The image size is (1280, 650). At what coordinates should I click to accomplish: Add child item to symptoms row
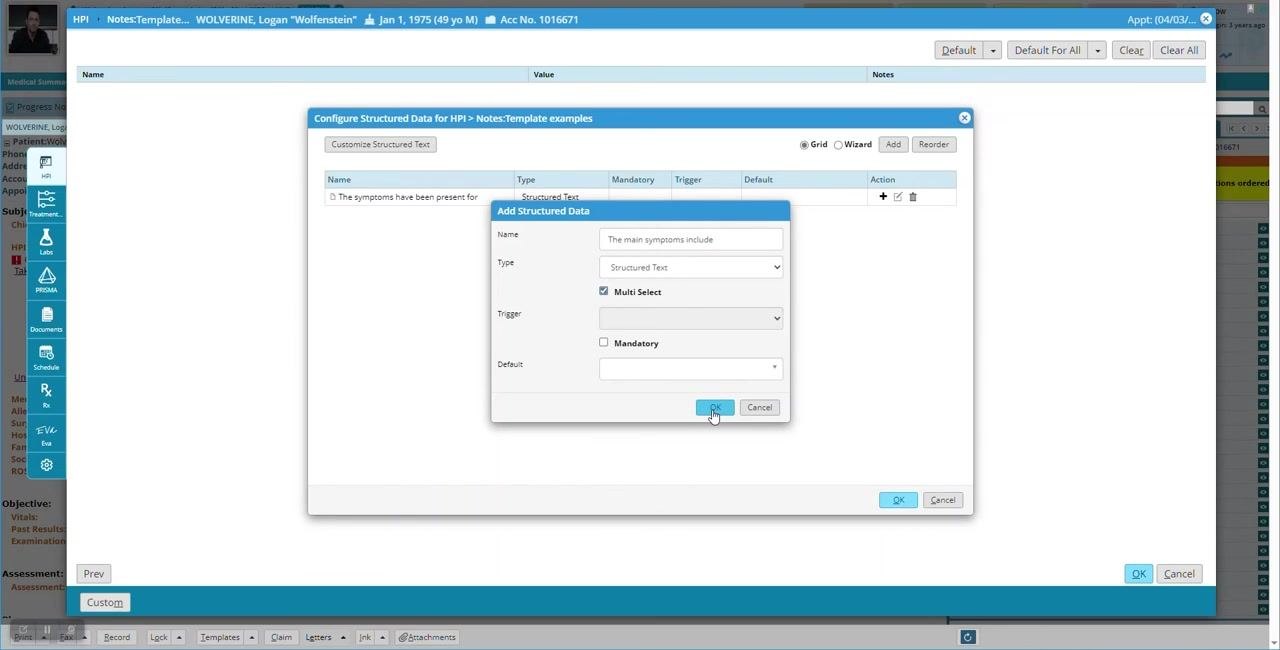(x=883, y=197)
